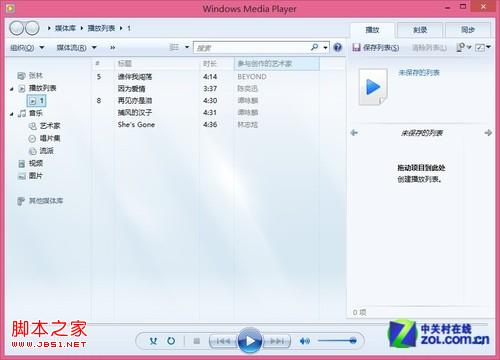Go to previous list with left arrow
500x360 pixels.
[354, 133]
